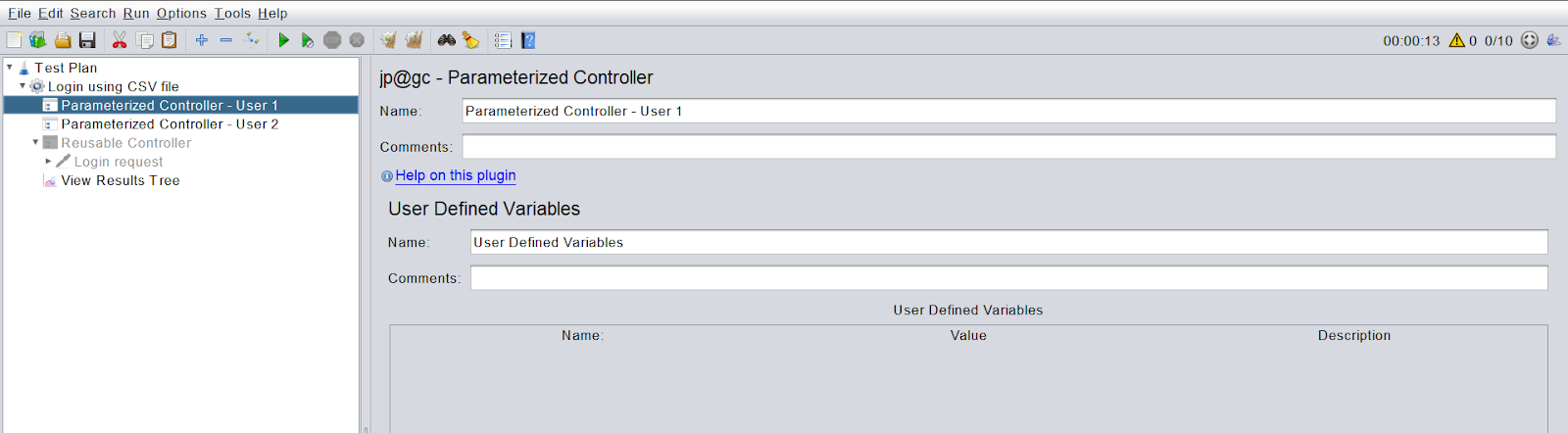Select View Results Tree item
The width and height of the screenshot is (1568, 433).
[x=120, y=180]
